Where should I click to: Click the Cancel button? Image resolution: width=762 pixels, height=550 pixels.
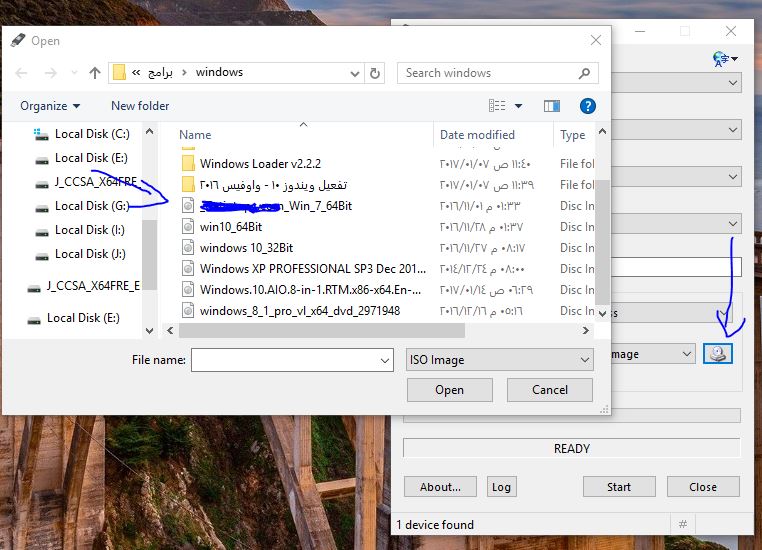click(x=550, y=390)
